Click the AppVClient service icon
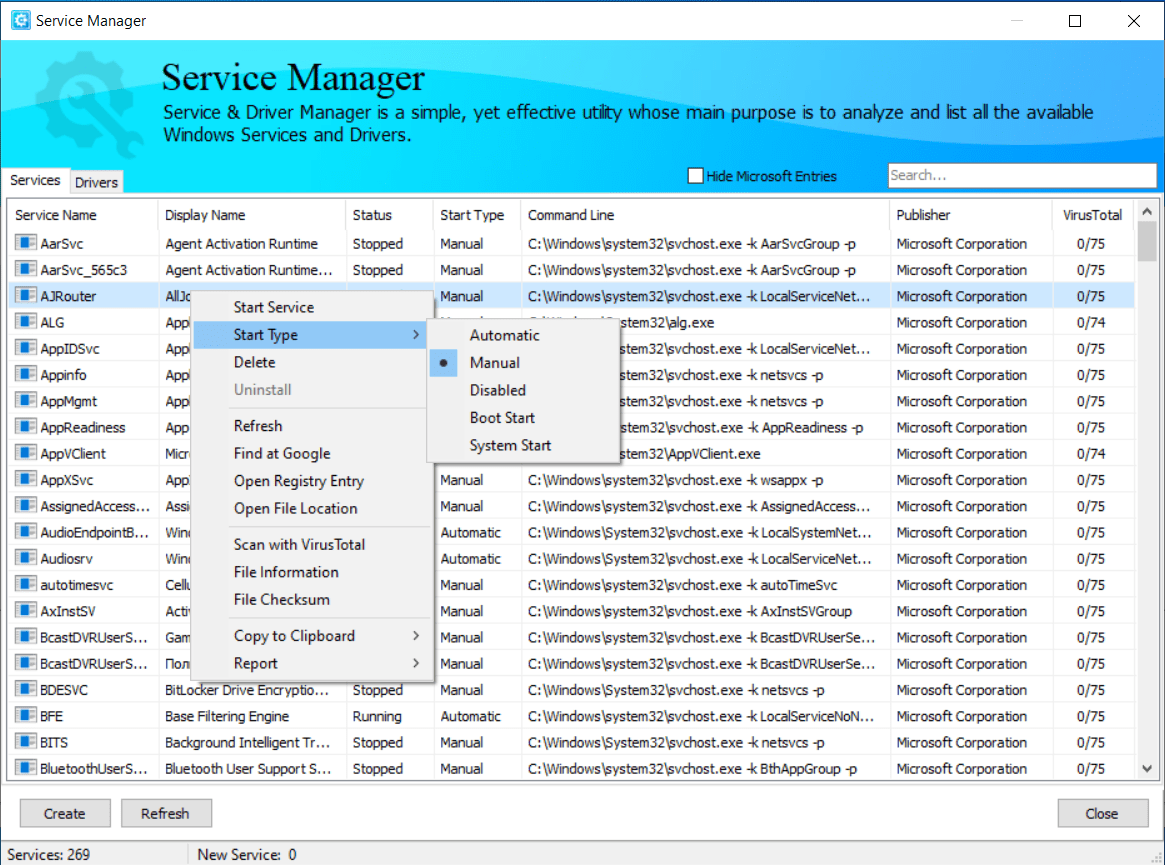 (26, 453)
